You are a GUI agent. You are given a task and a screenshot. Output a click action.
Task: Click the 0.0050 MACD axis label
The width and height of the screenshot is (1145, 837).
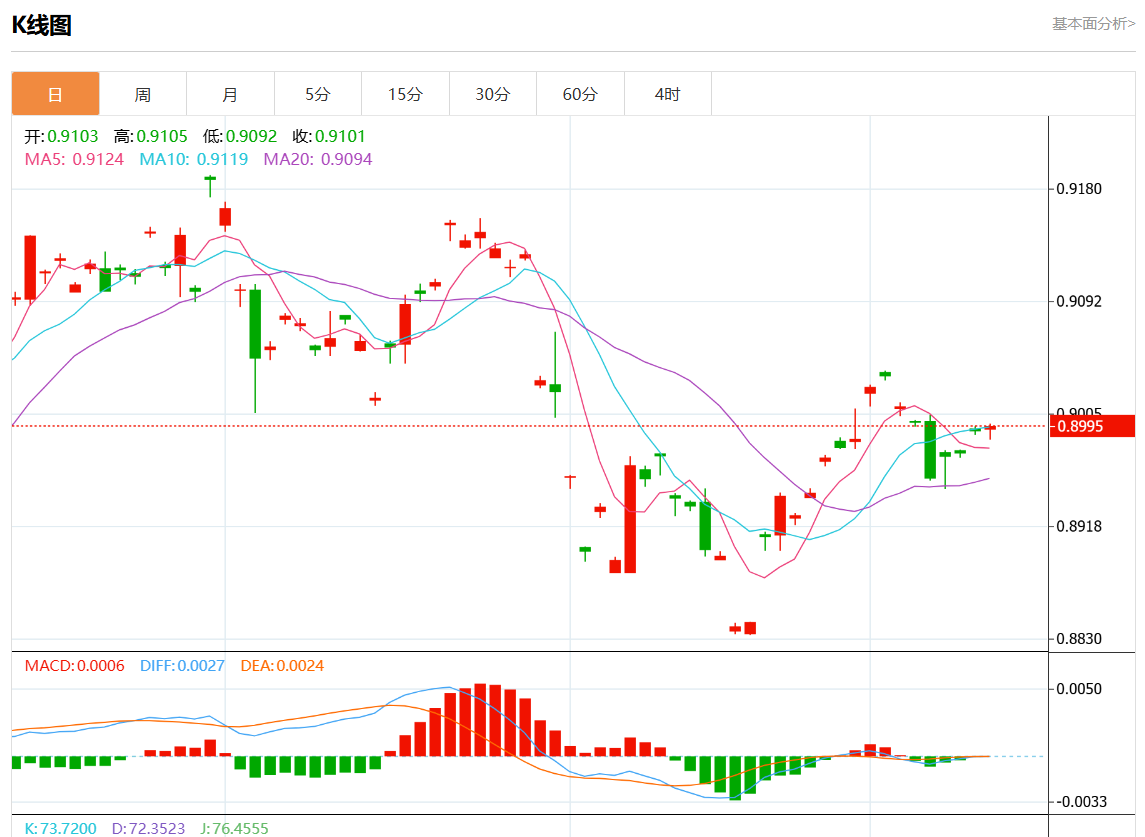coord(1079,689)
